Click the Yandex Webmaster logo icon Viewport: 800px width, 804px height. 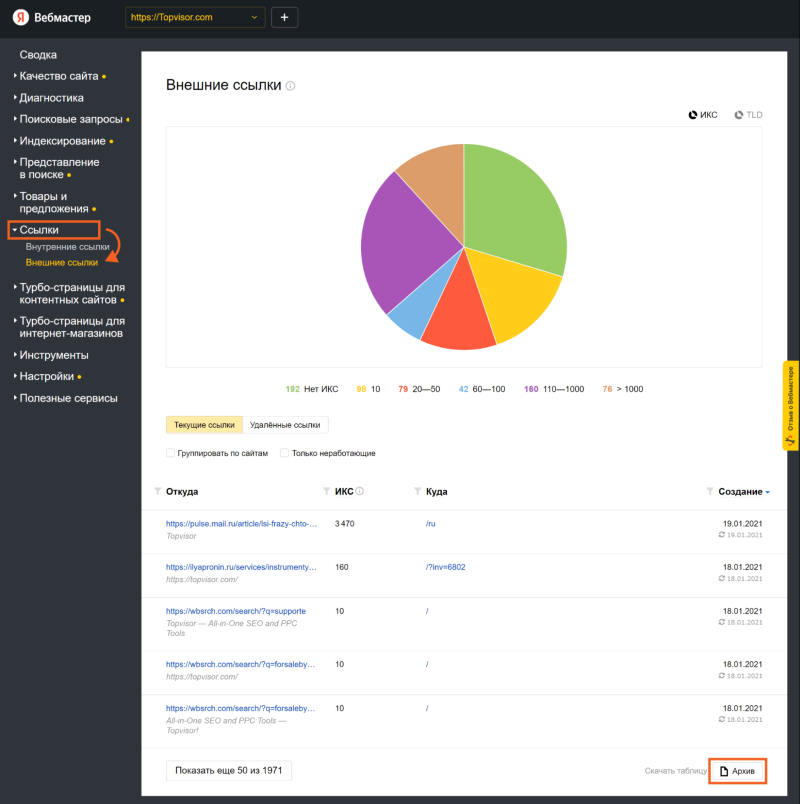click(x=20, y=18)
